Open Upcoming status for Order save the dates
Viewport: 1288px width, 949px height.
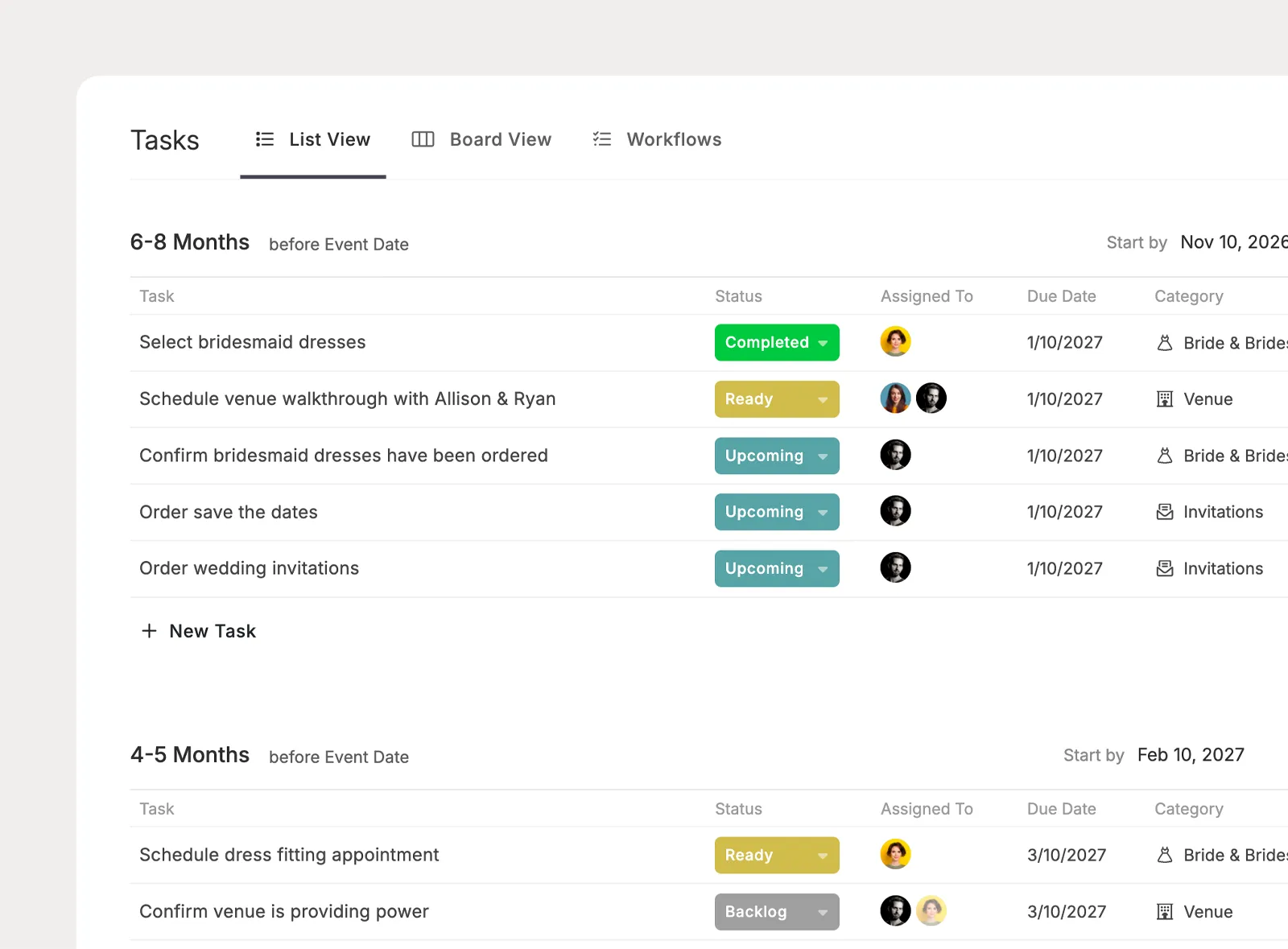[777, 512]
